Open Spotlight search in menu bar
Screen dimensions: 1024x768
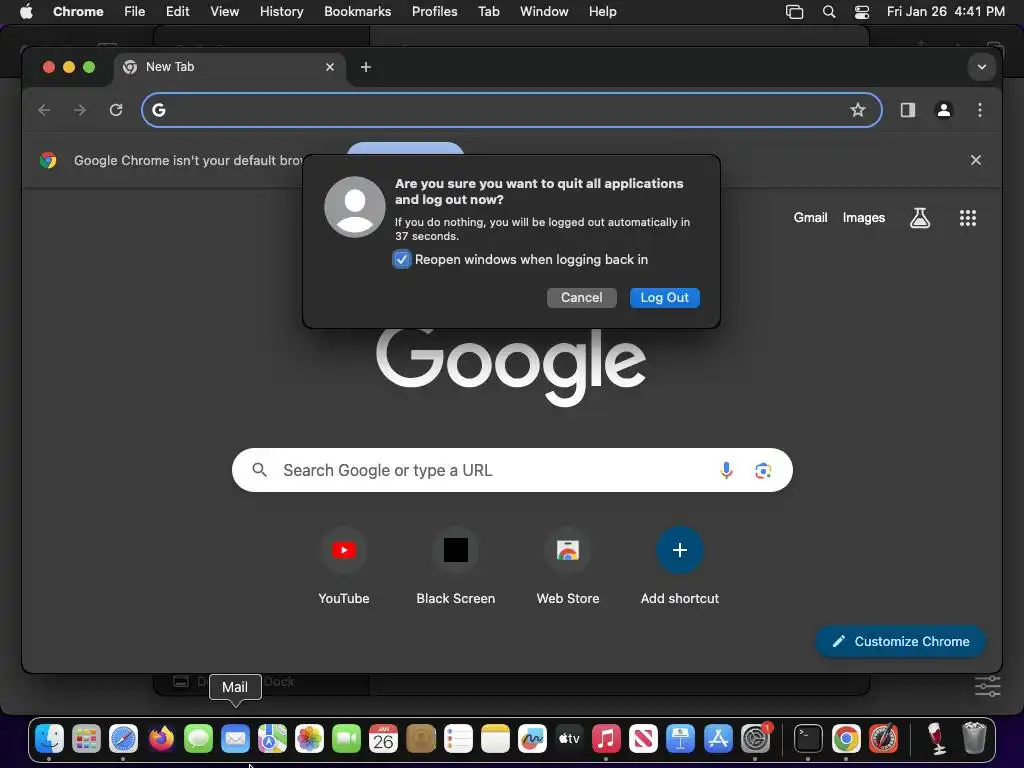coord(829,12)
